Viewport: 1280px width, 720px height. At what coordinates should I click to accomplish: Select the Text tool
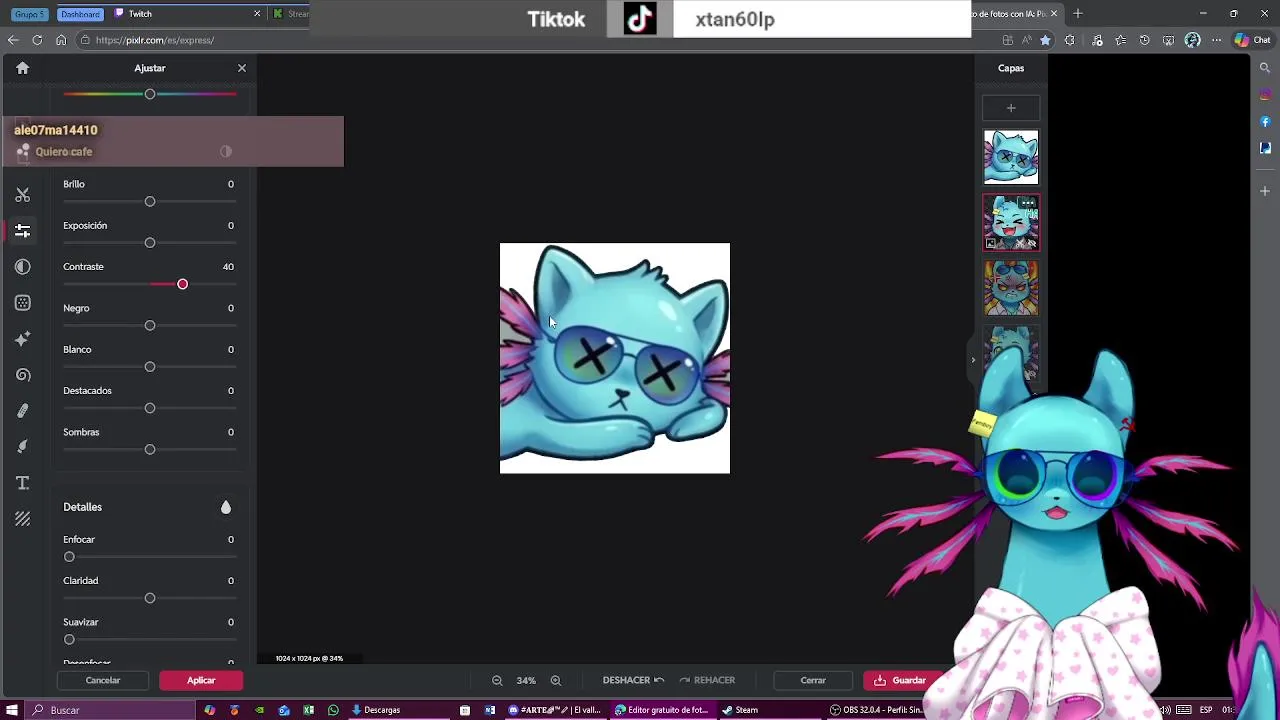pyautogui.click(x=22, y=483)
